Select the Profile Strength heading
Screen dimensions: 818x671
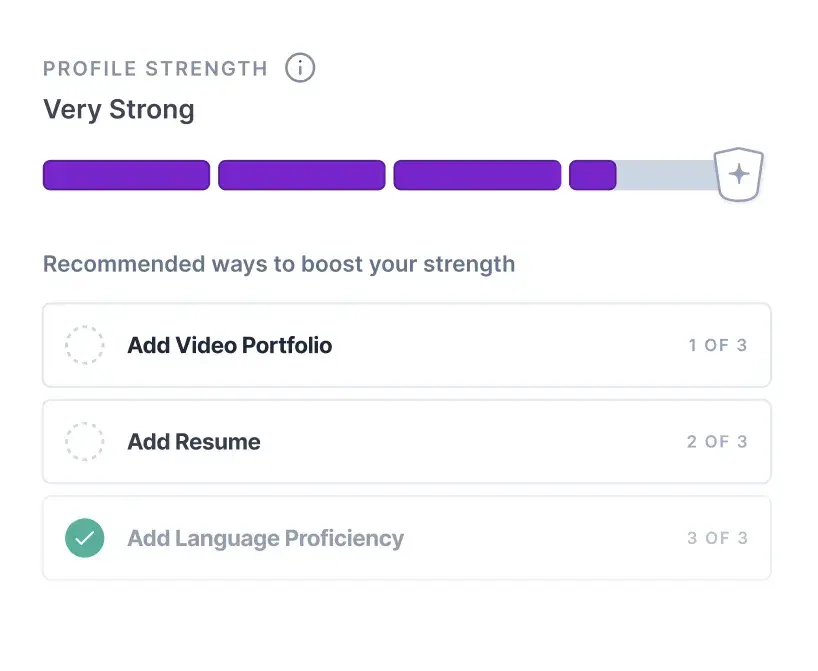[x=154, y=68]
